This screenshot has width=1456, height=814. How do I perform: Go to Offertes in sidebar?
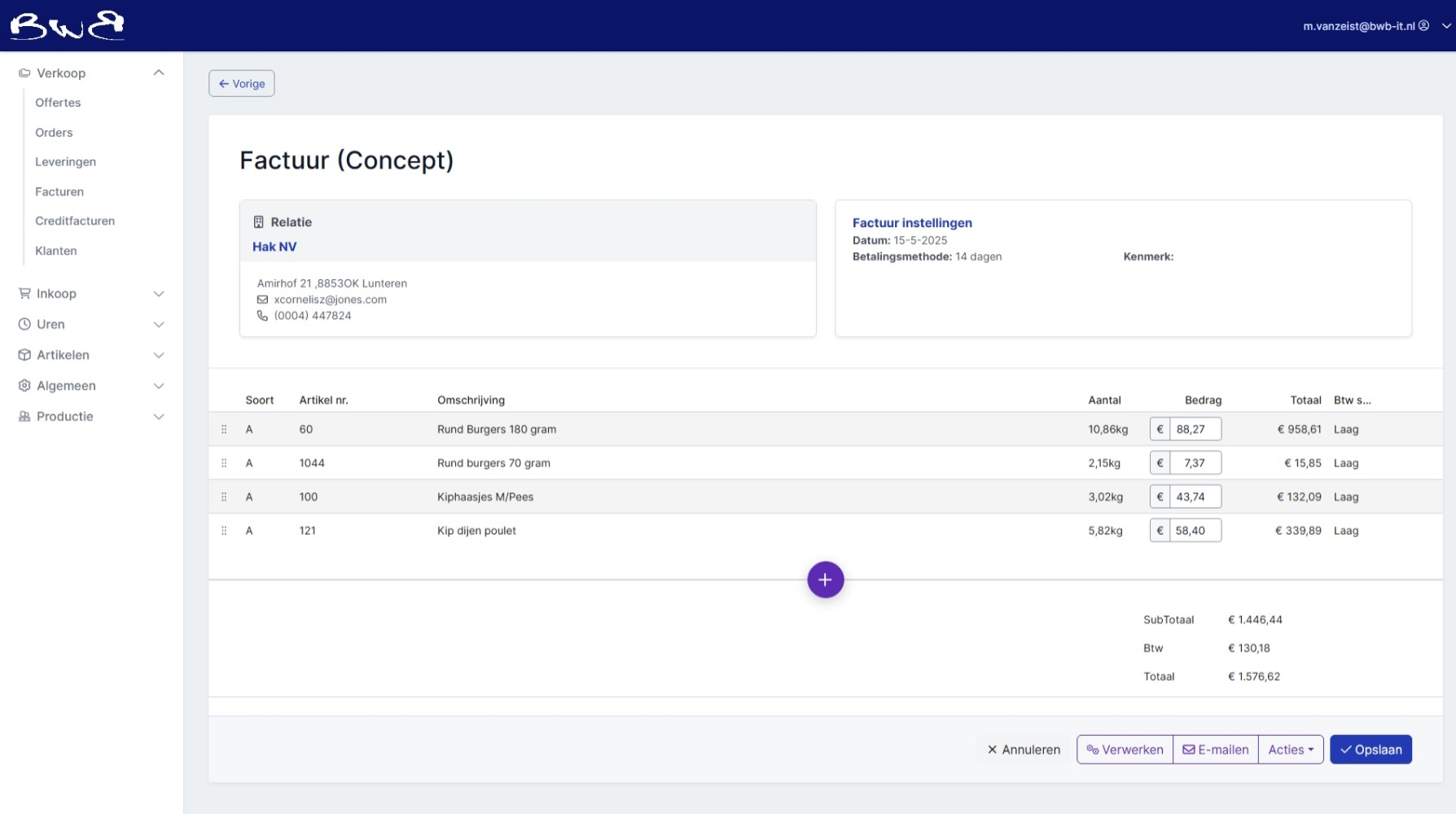pos(58,103)
